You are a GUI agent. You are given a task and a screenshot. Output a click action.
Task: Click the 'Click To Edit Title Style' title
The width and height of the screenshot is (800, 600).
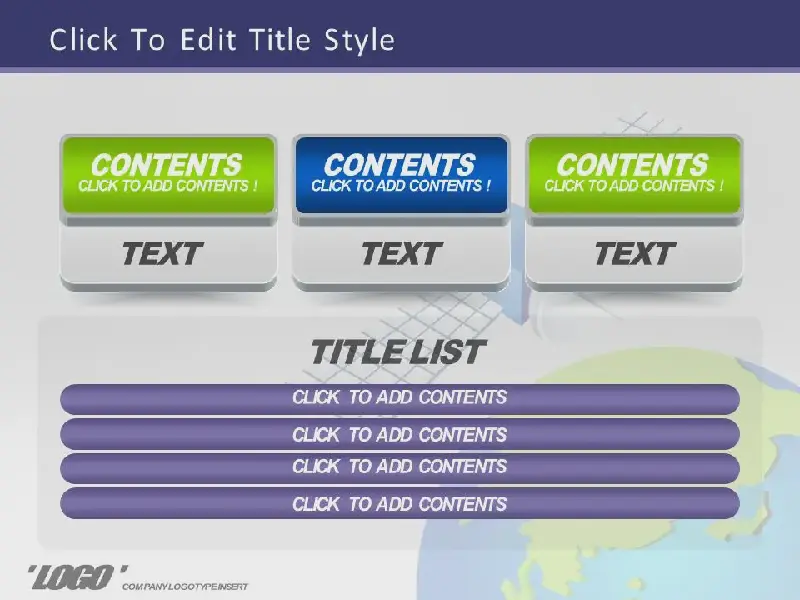click(222, 40)
